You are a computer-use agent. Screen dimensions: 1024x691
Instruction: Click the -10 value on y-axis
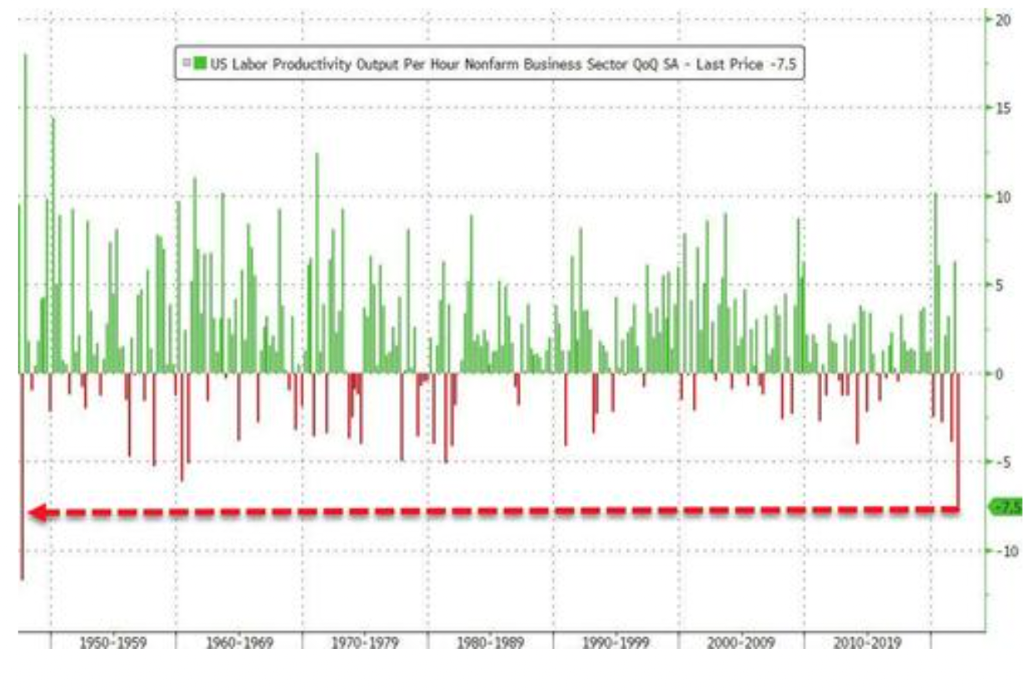click(1006, 551)
